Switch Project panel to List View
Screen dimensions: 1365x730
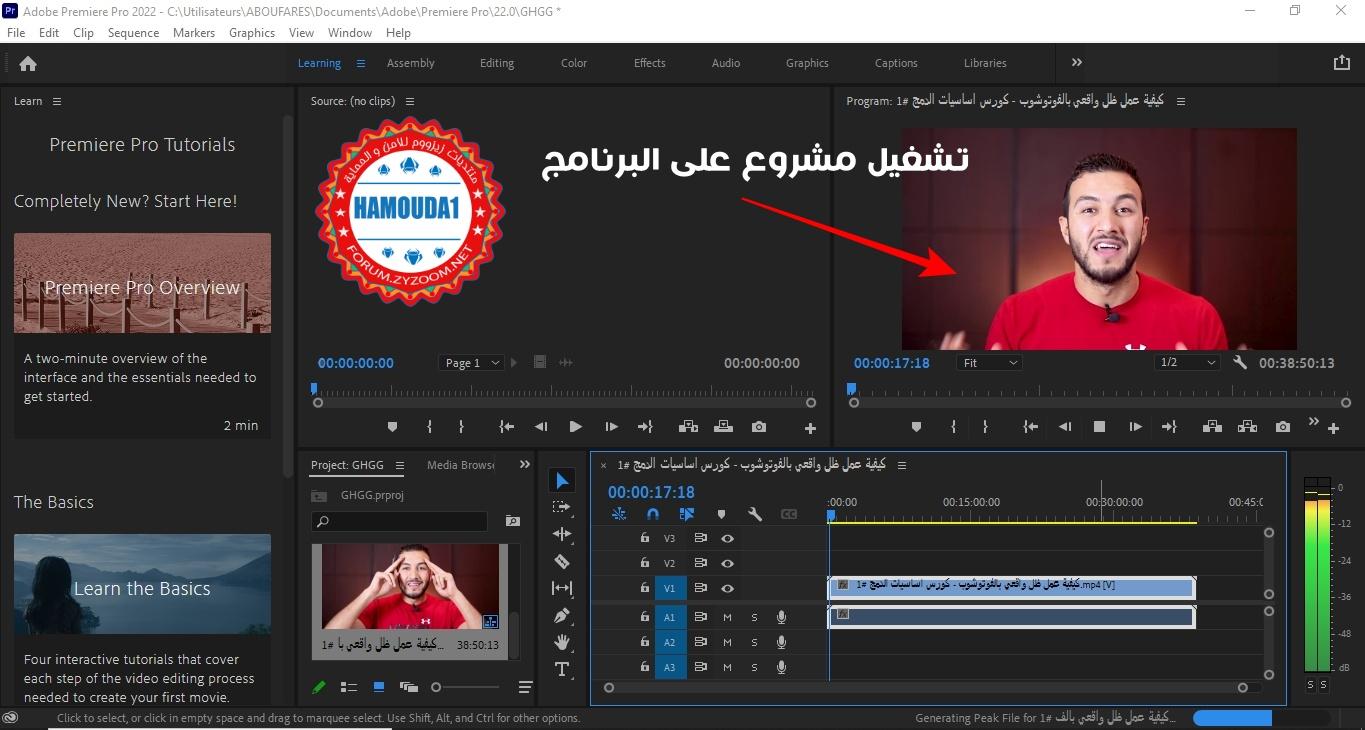point(349,687)
